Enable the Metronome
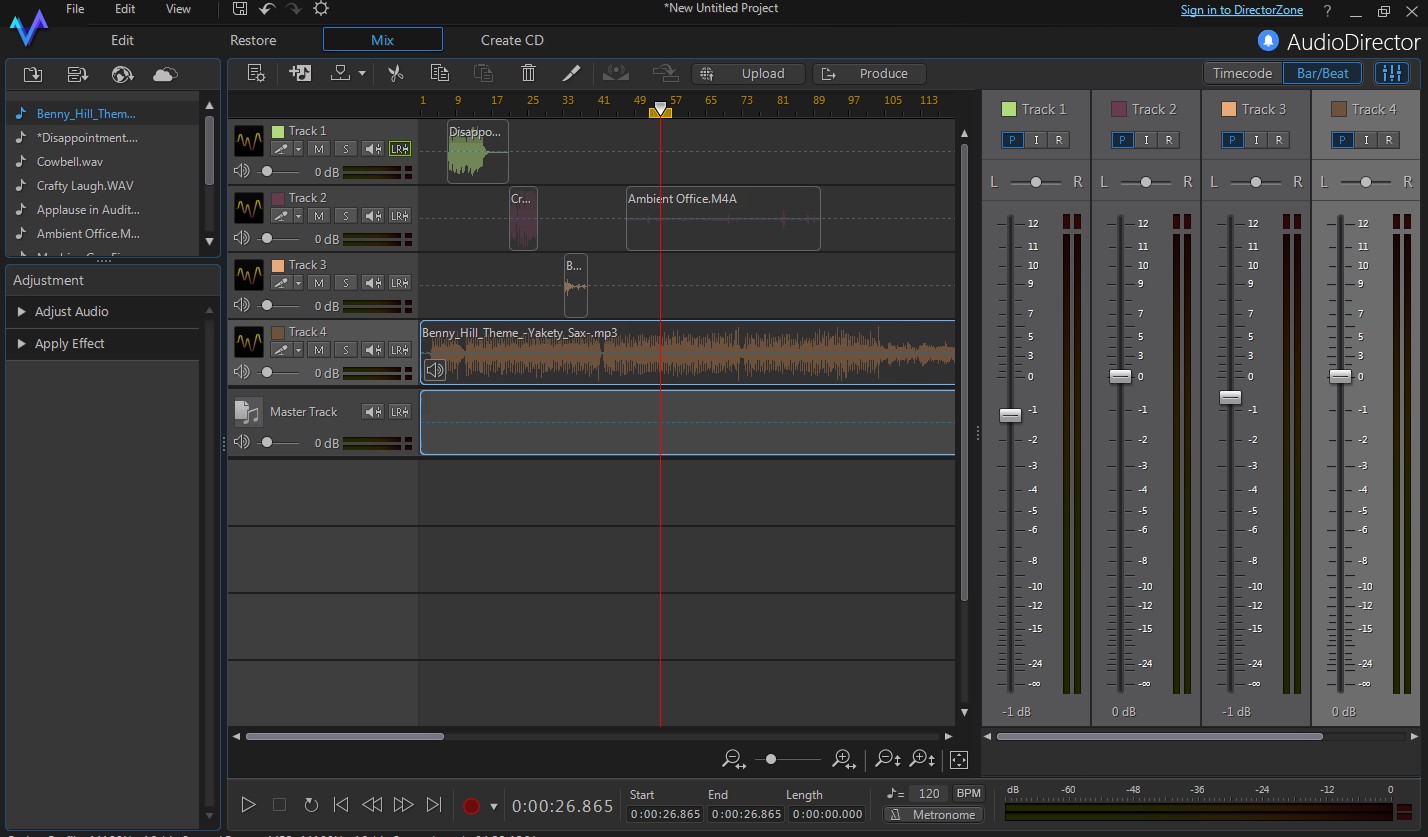Image resolution: width=1428 pixels, height=837 pixels. 933,814
